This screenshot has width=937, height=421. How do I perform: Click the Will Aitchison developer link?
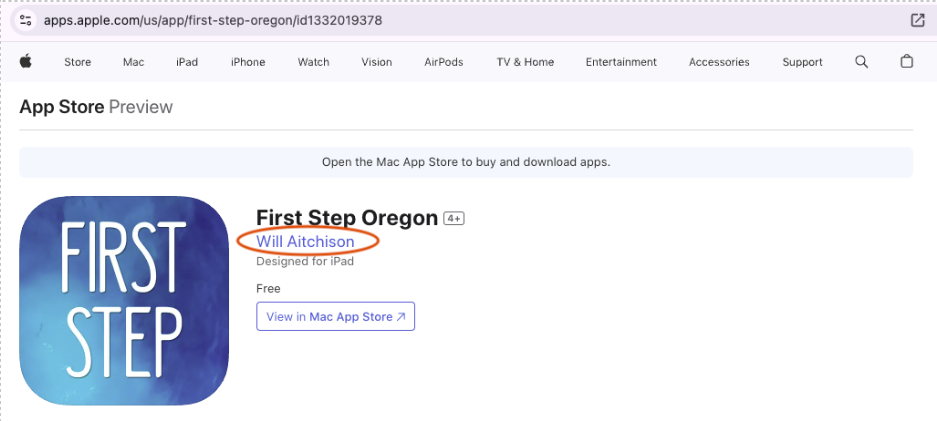305,241
